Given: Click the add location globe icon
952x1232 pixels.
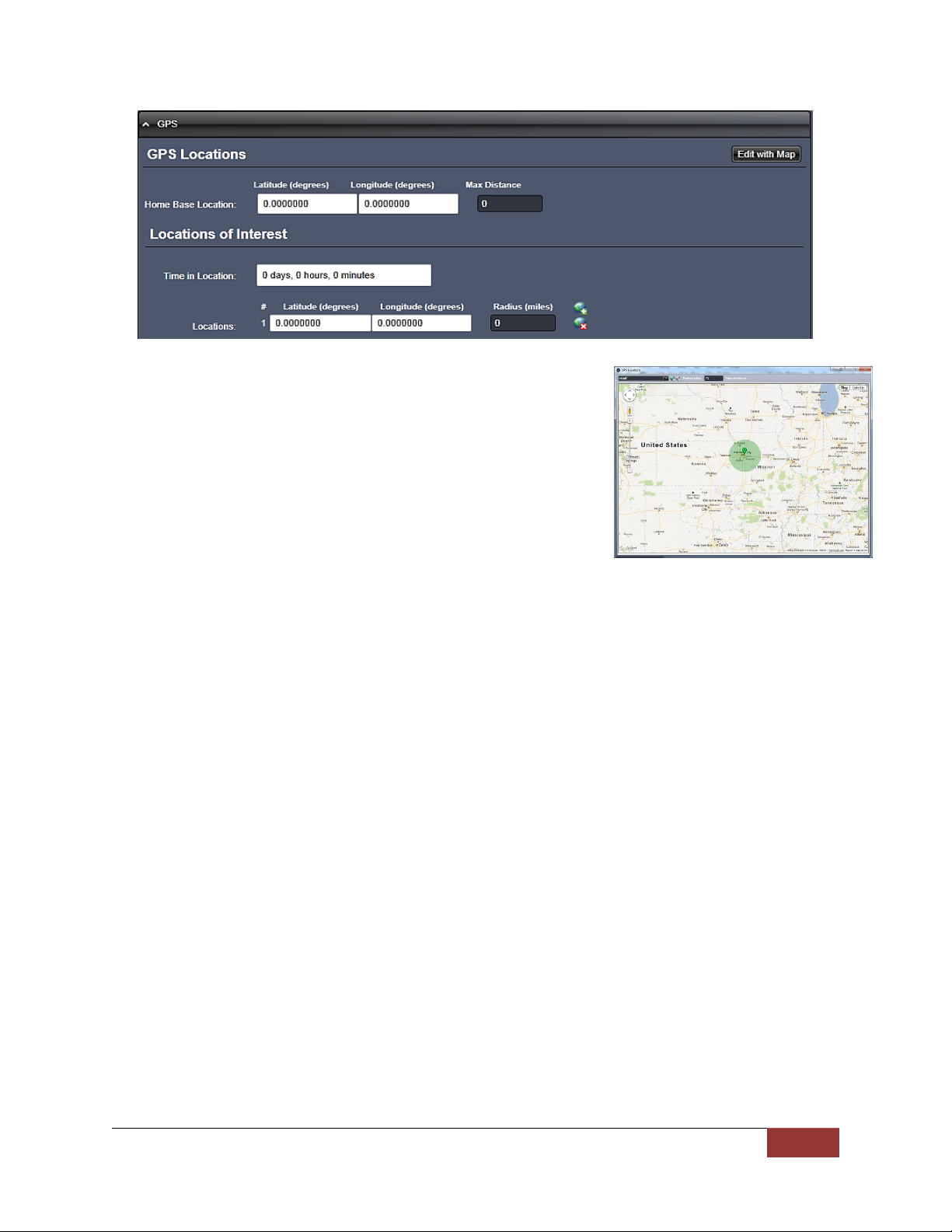Looking at the screenshot, I should 580,309.
